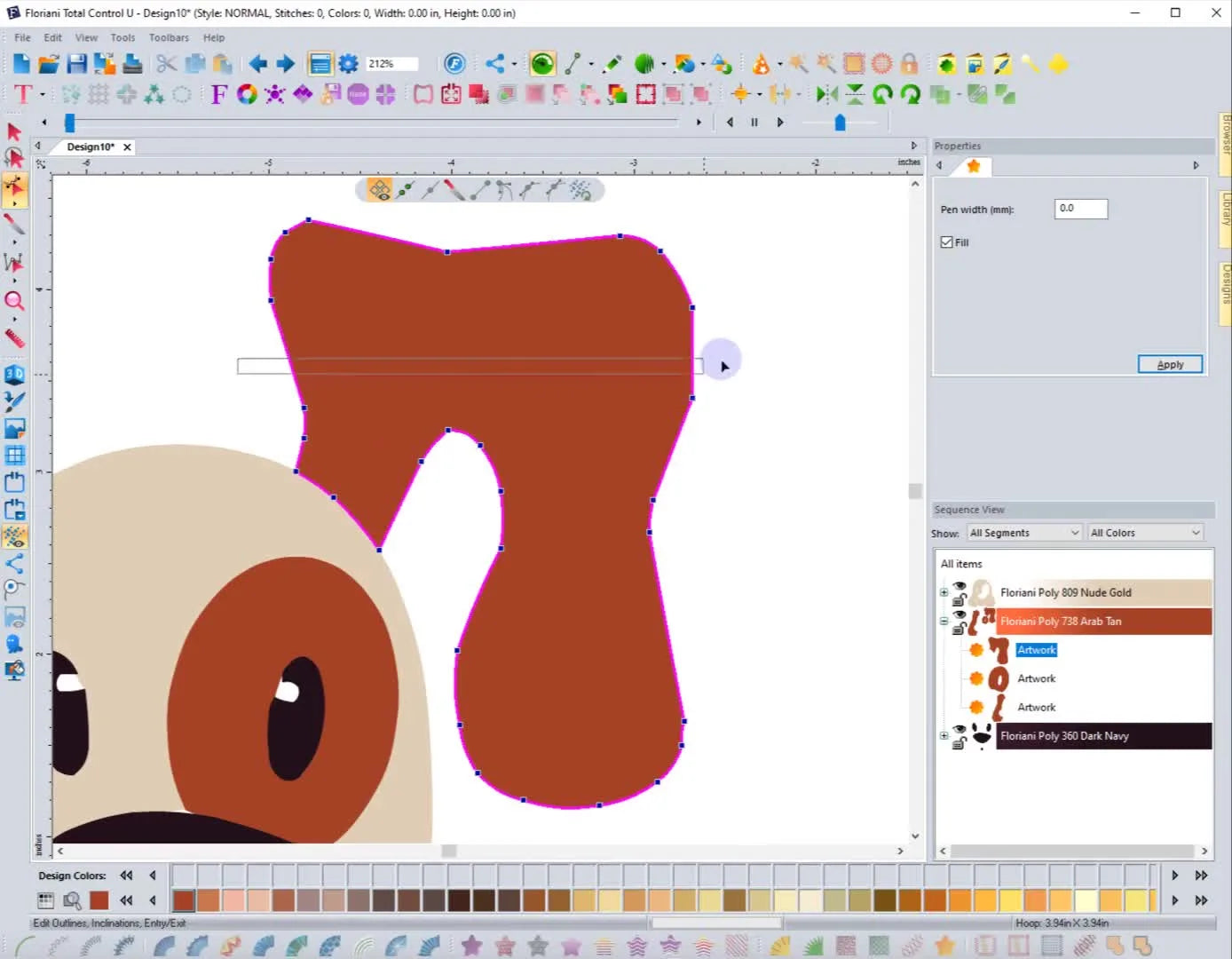
Task: Rotate right with green circular arrow
Action: [911, 94]
